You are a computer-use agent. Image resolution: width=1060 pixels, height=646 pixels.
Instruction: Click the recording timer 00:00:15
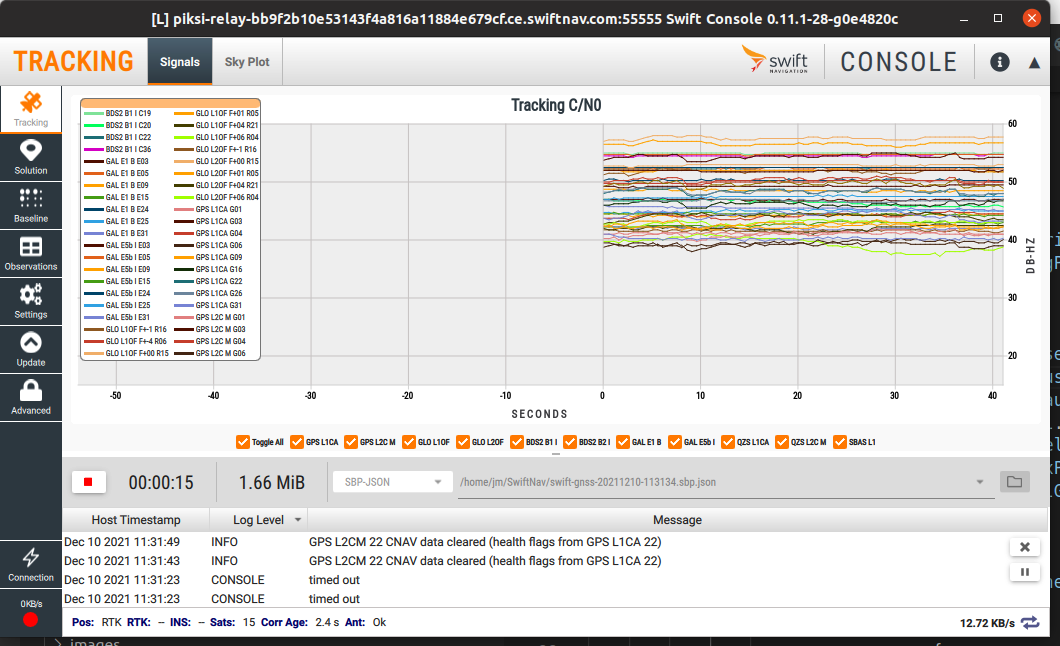point(161,482)
